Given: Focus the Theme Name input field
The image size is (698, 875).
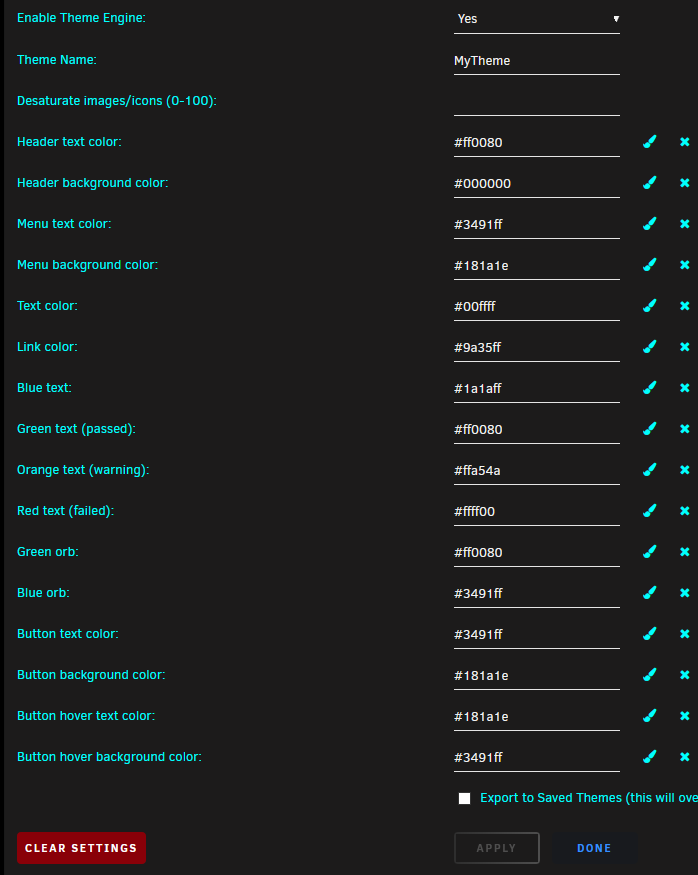Looking at the screenshot, I should (537, 61).
